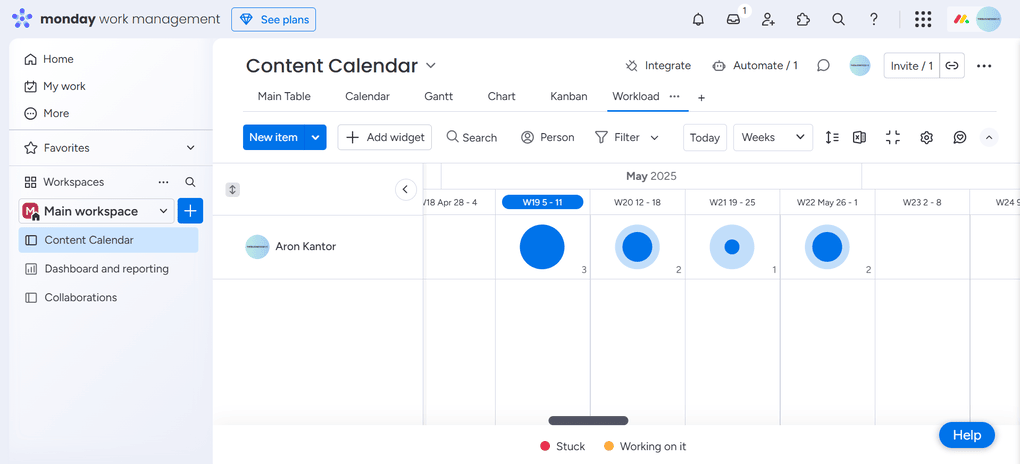
Task: Open the Weeks timescale dropdown
Action: 772,137
